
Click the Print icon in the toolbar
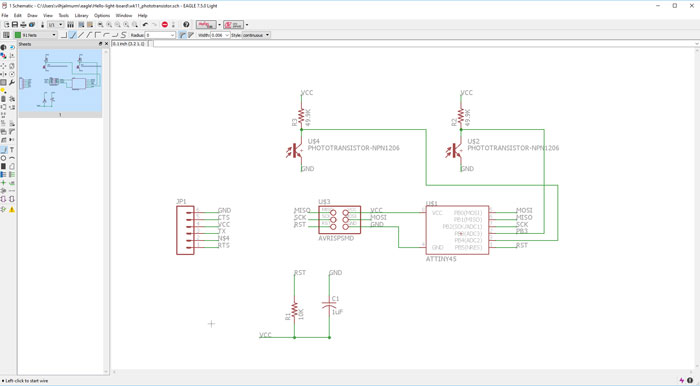(x=23, y=25)
